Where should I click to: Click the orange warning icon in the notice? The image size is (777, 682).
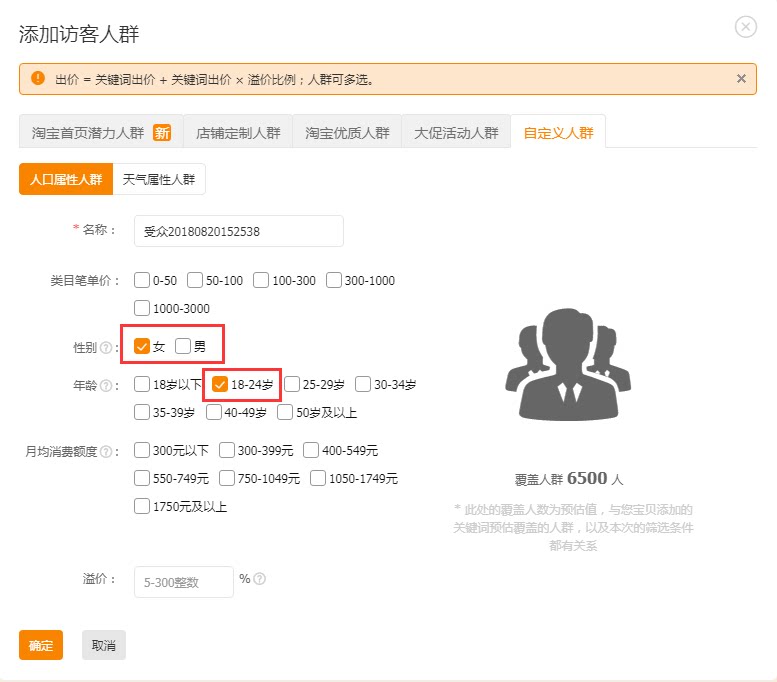pos(38,78)
